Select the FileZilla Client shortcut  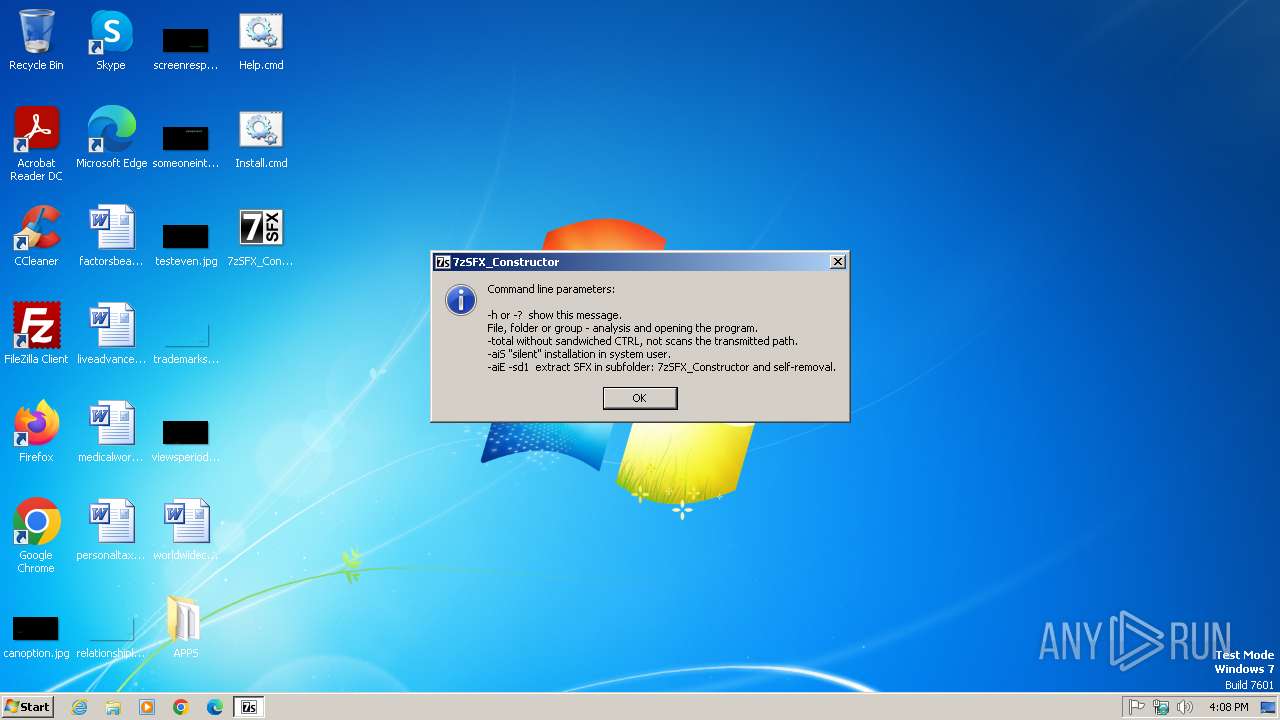click(x=36, y=335)
